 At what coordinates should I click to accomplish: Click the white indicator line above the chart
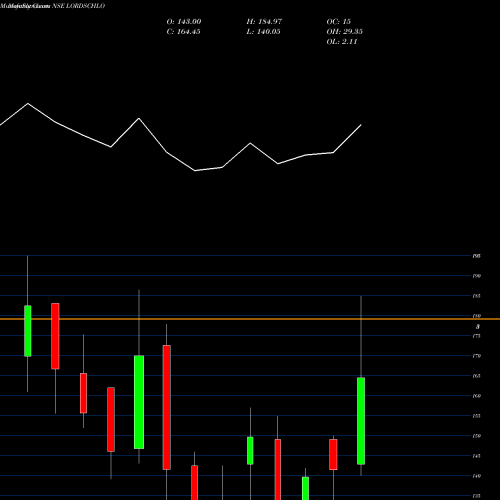tap(181, 137)
